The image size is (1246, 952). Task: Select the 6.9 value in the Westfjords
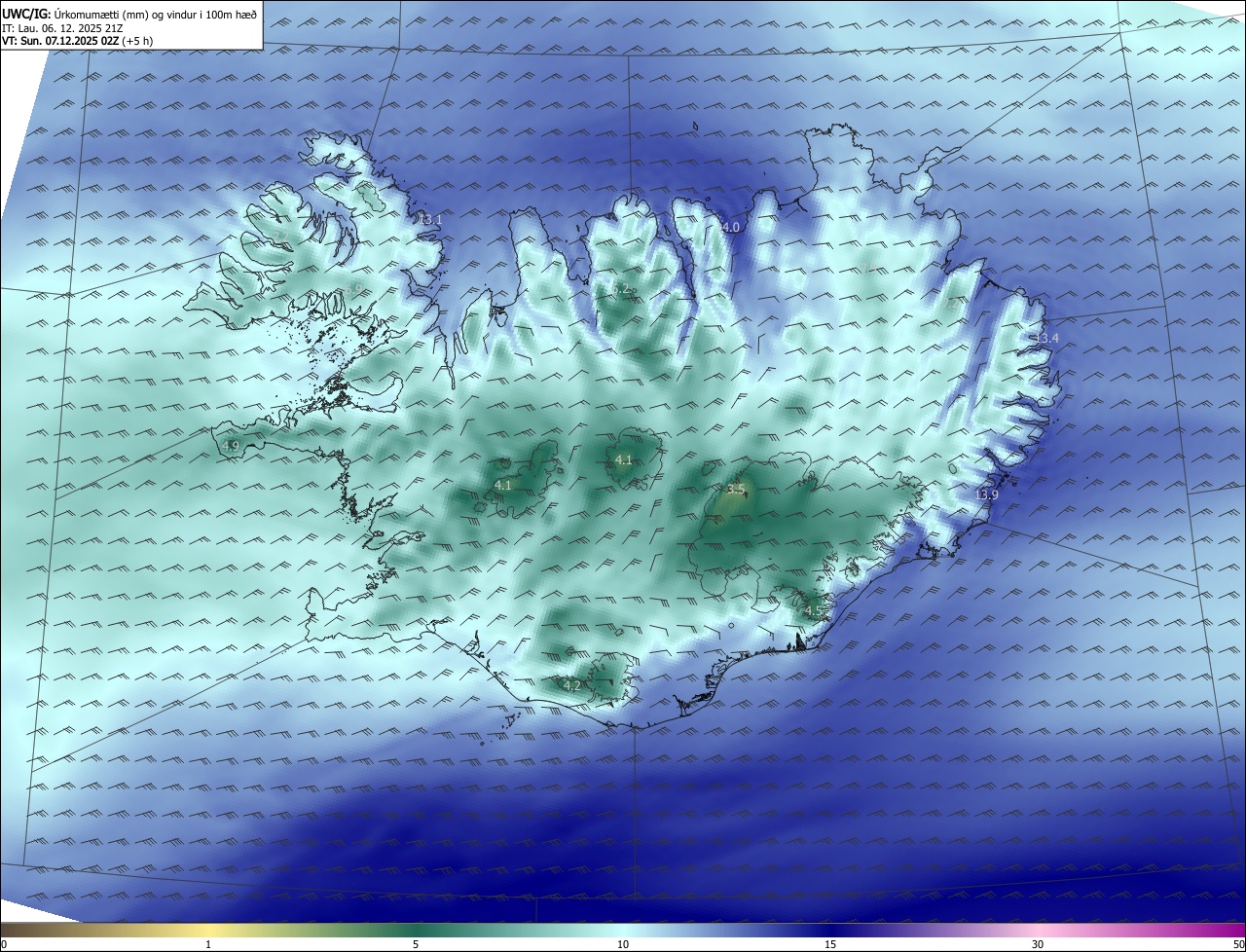pyautogui.click(x=355, y=288)
